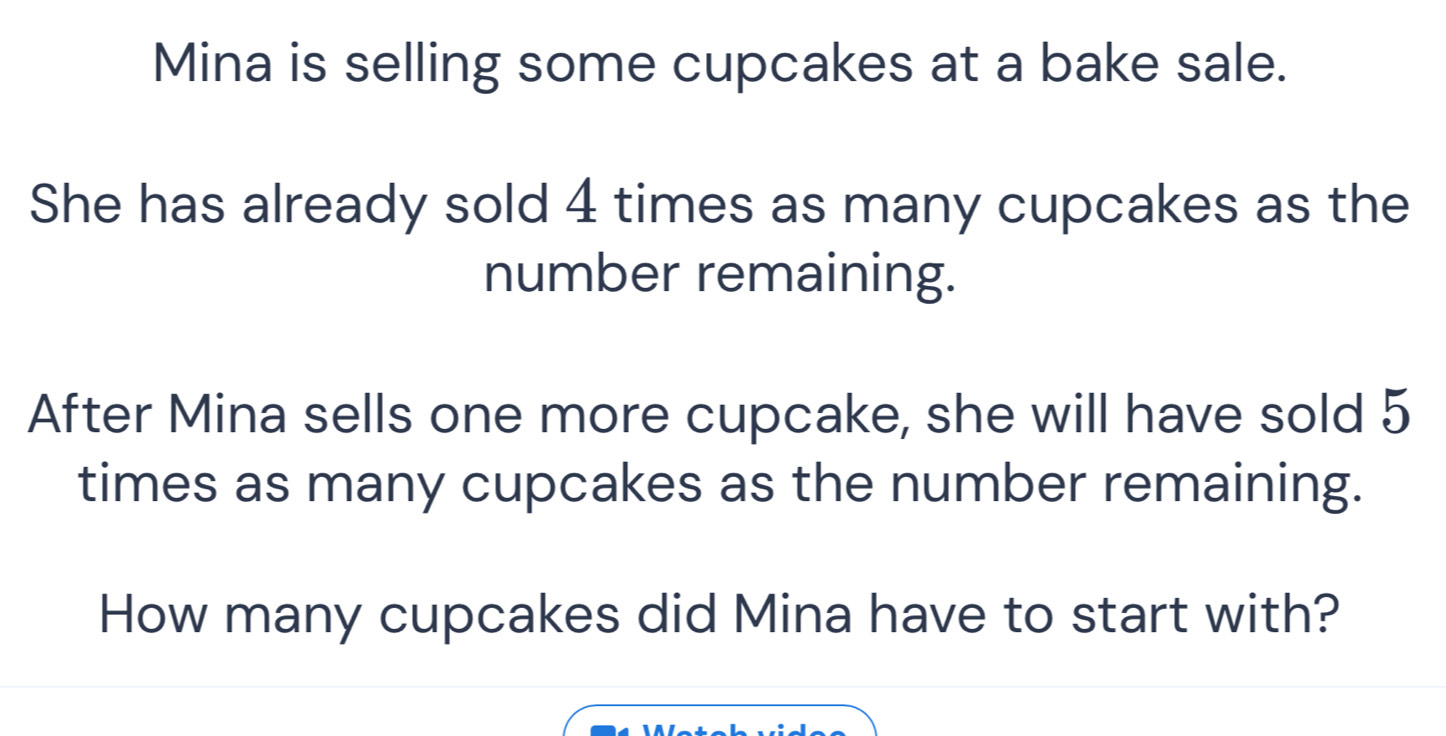The width and height of the screenshot is (1446, 736).
Task: Click the Watch video button
Action: coord(720,724)
